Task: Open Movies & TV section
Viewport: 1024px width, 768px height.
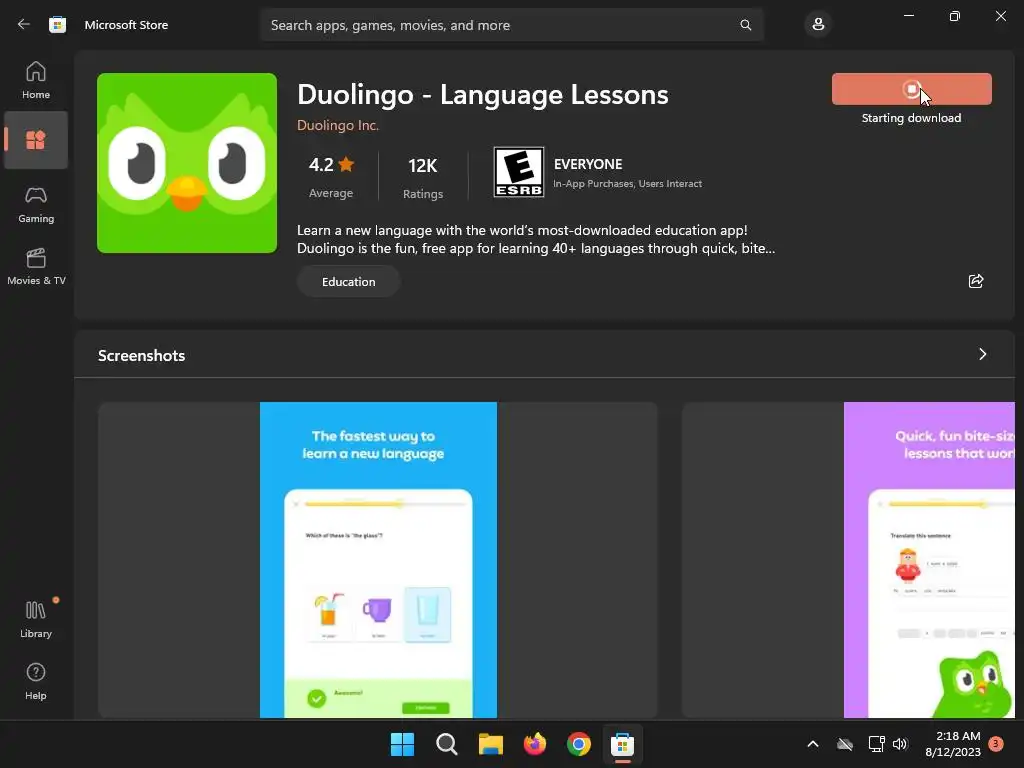Action: point(36,266)
